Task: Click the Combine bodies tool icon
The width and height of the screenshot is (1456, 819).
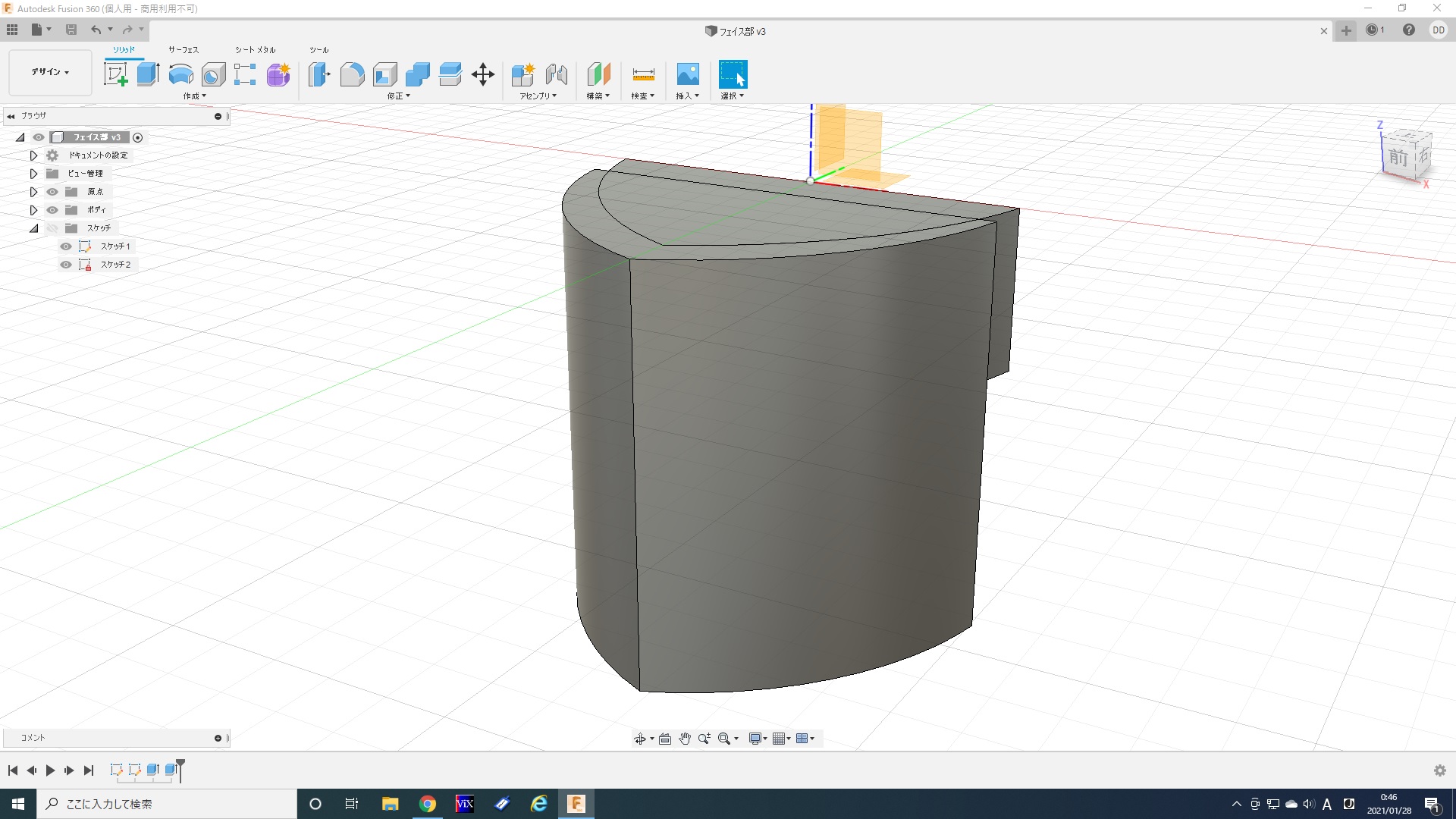Action: [x=417, y=74]
